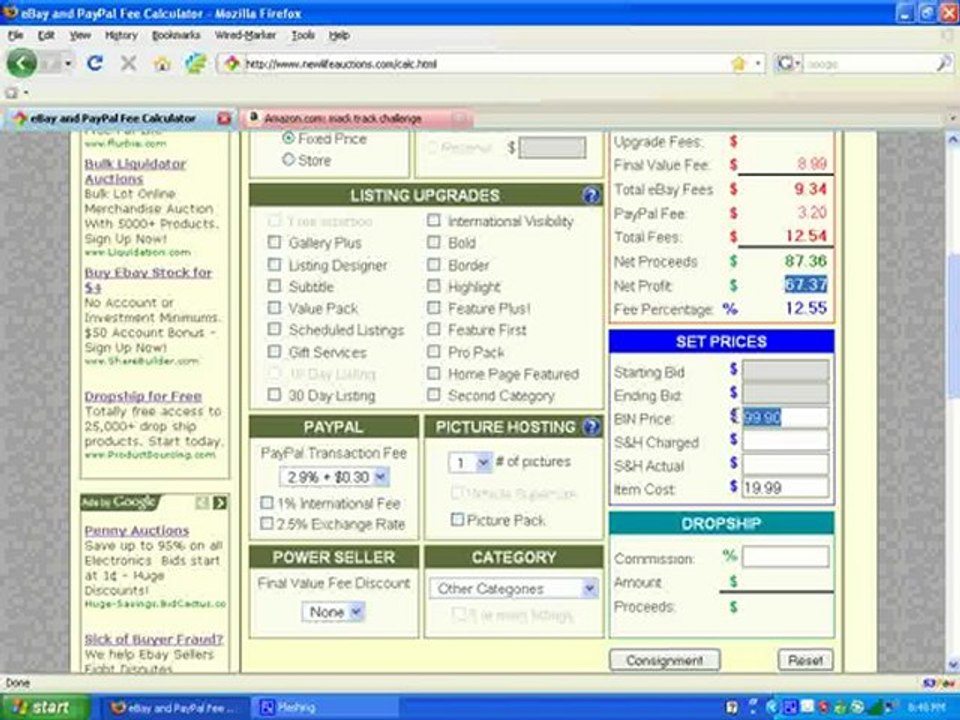Open the Picture Hosting help question-mark icon
This screenshot has height=720, width=960.
coord(591,427)
